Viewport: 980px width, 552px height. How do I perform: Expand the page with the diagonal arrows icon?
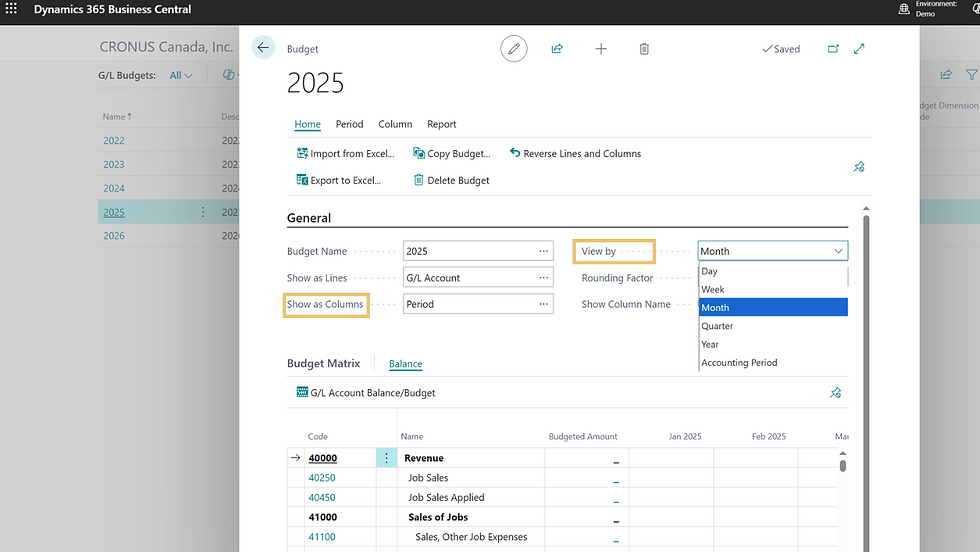click(859, 49)
